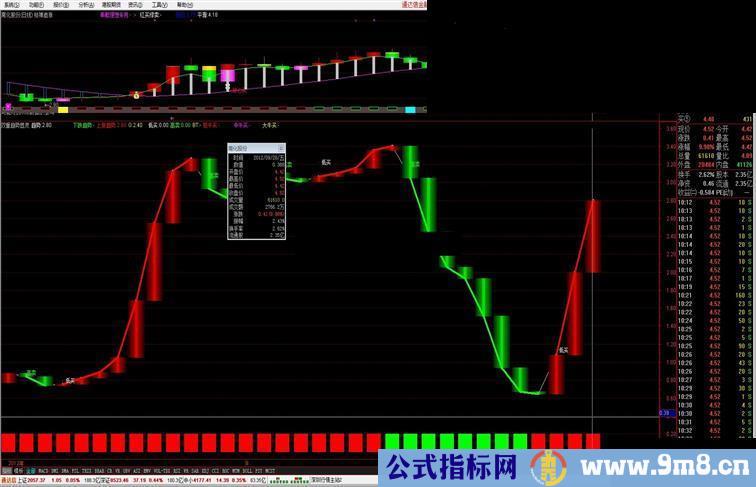Open the 系统 (System) menu
Screen dimensions: 756x487
click(12, 4)
